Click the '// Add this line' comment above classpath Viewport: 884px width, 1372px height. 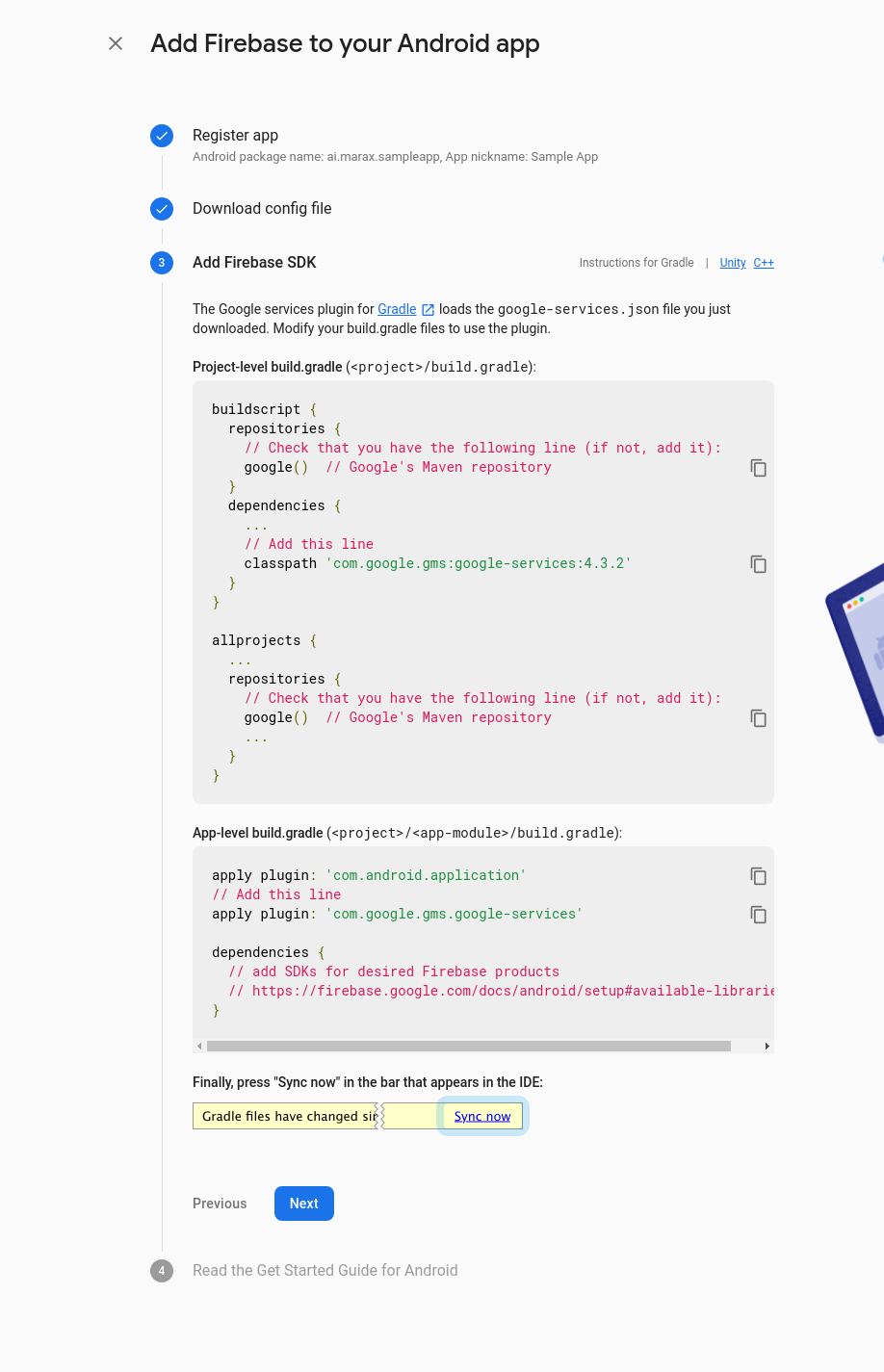[x=309, y=544]
